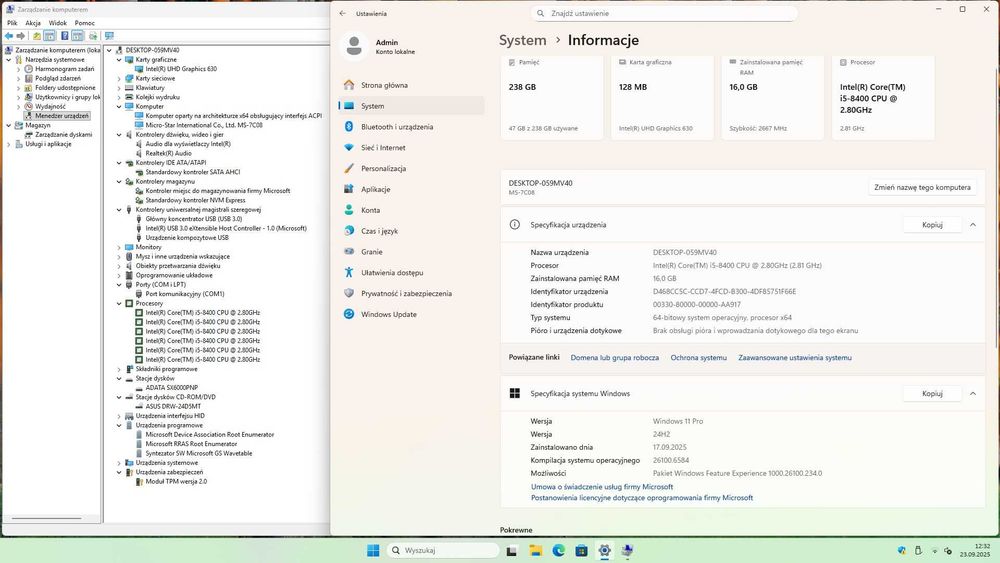Click the Windows Start button
The height and width of the screenshot is (563, 1000).
click(373, 551)
